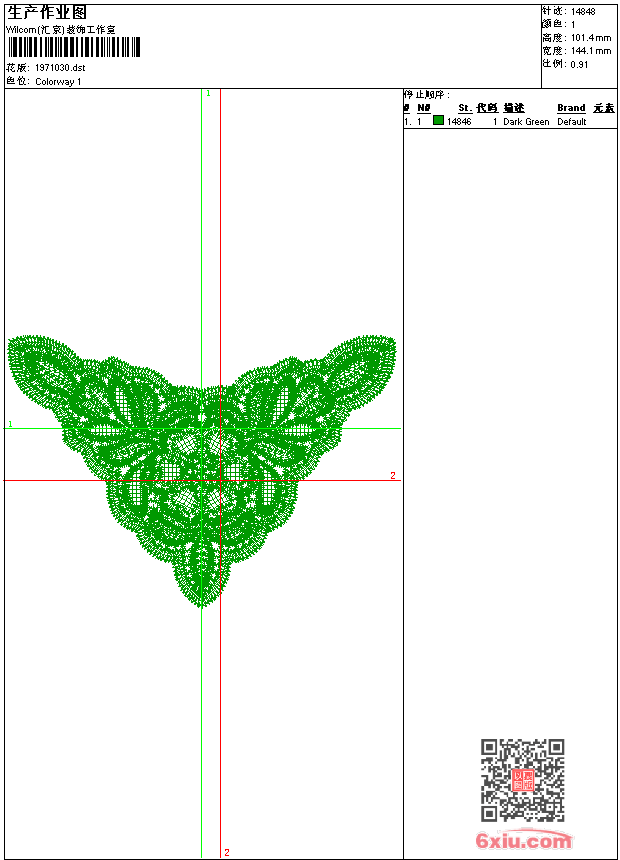Click the QR code in the right panel

(522, 780)
